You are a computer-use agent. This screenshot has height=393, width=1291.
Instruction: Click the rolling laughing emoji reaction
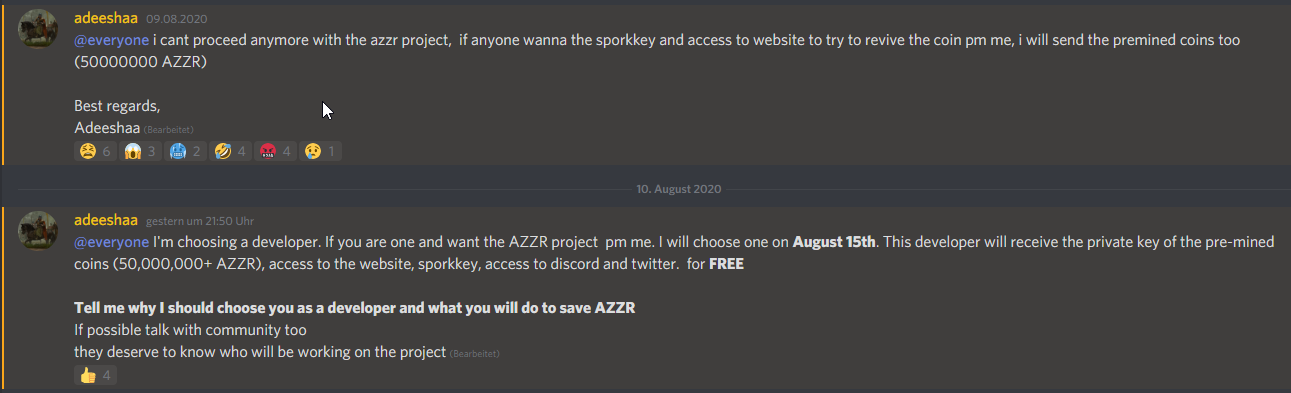tap(231, 152)
